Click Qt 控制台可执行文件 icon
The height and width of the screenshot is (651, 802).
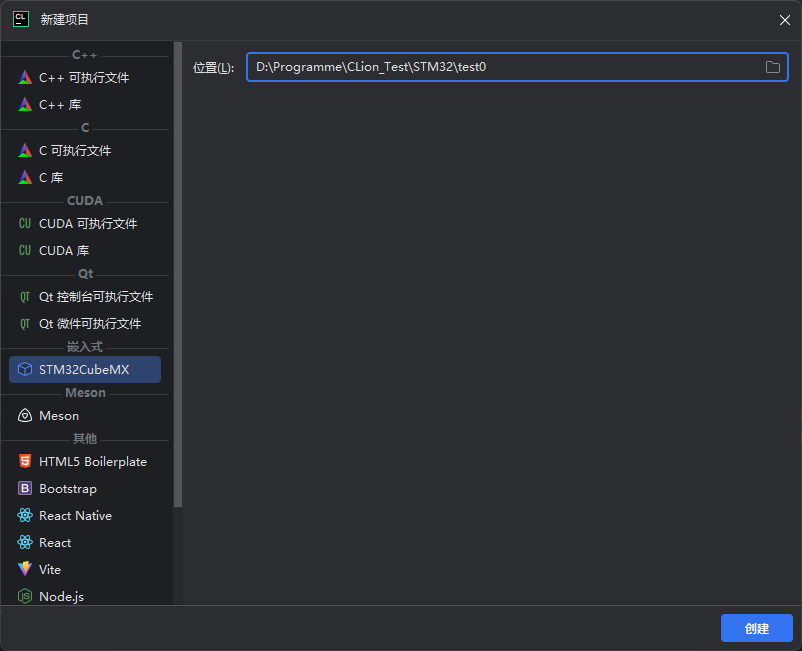pos(25,297)
